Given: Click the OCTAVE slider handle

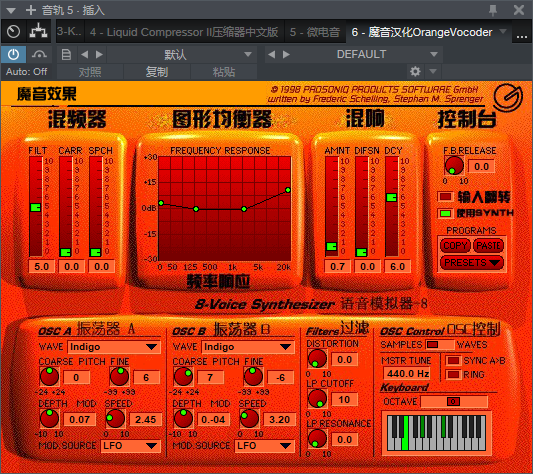Looking at the screenshot, I should coord(453,402).
